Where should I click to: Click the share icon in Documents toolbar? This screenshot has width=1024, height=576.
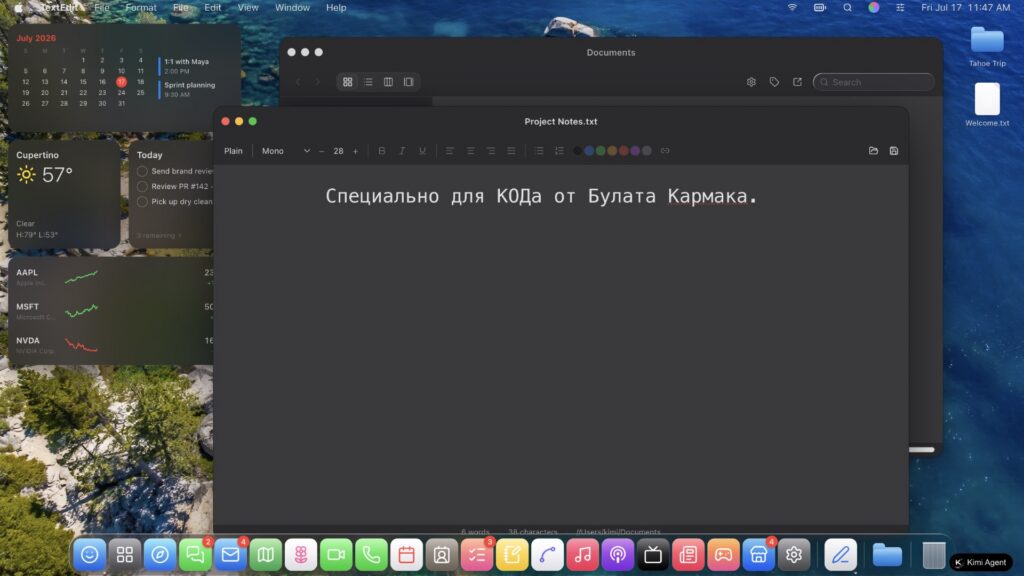(x=797, y=82)
